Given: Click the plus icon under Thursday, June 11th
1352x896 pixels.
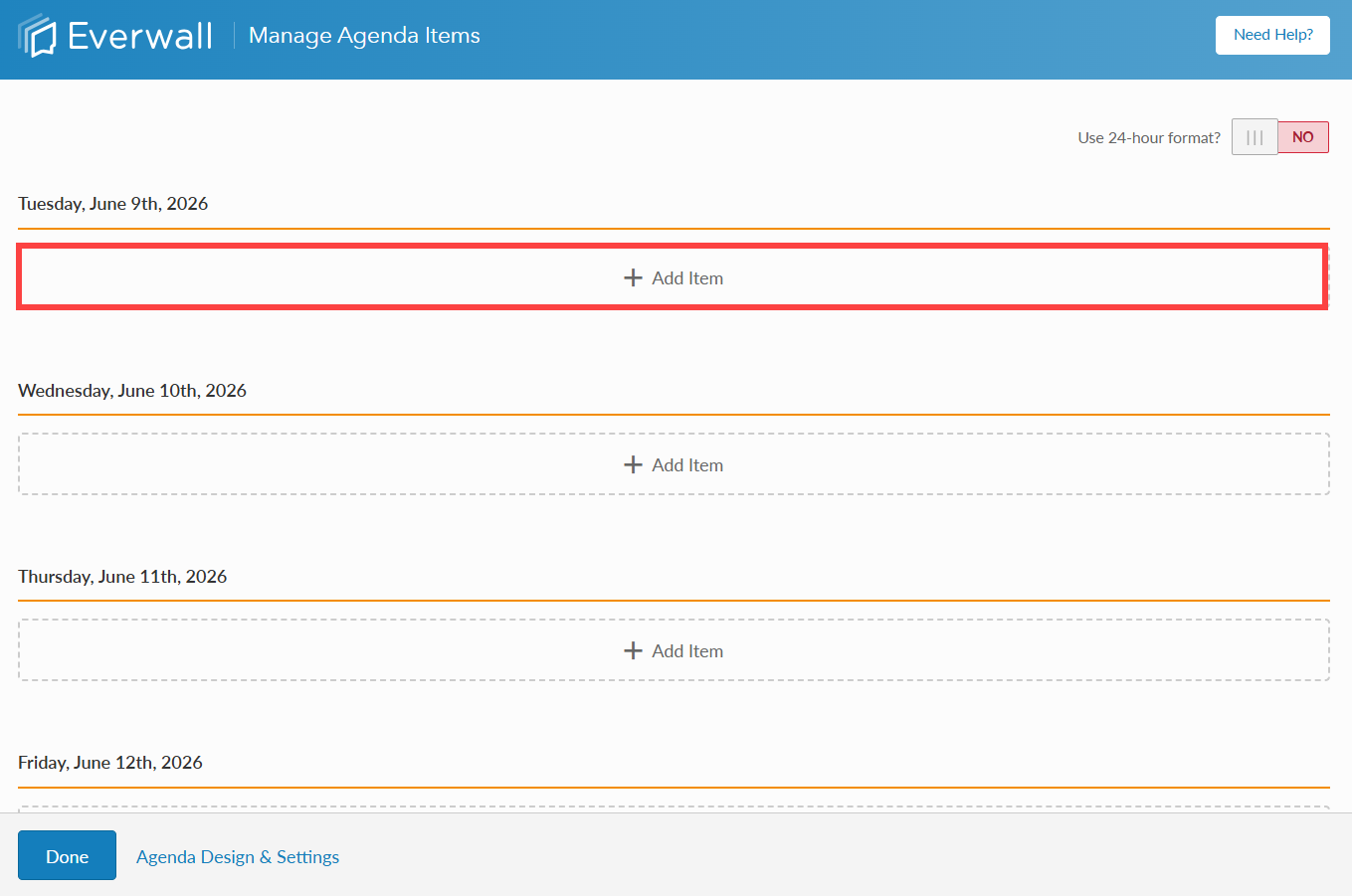Looking at the screenshot, I should [x=634, y=649].
